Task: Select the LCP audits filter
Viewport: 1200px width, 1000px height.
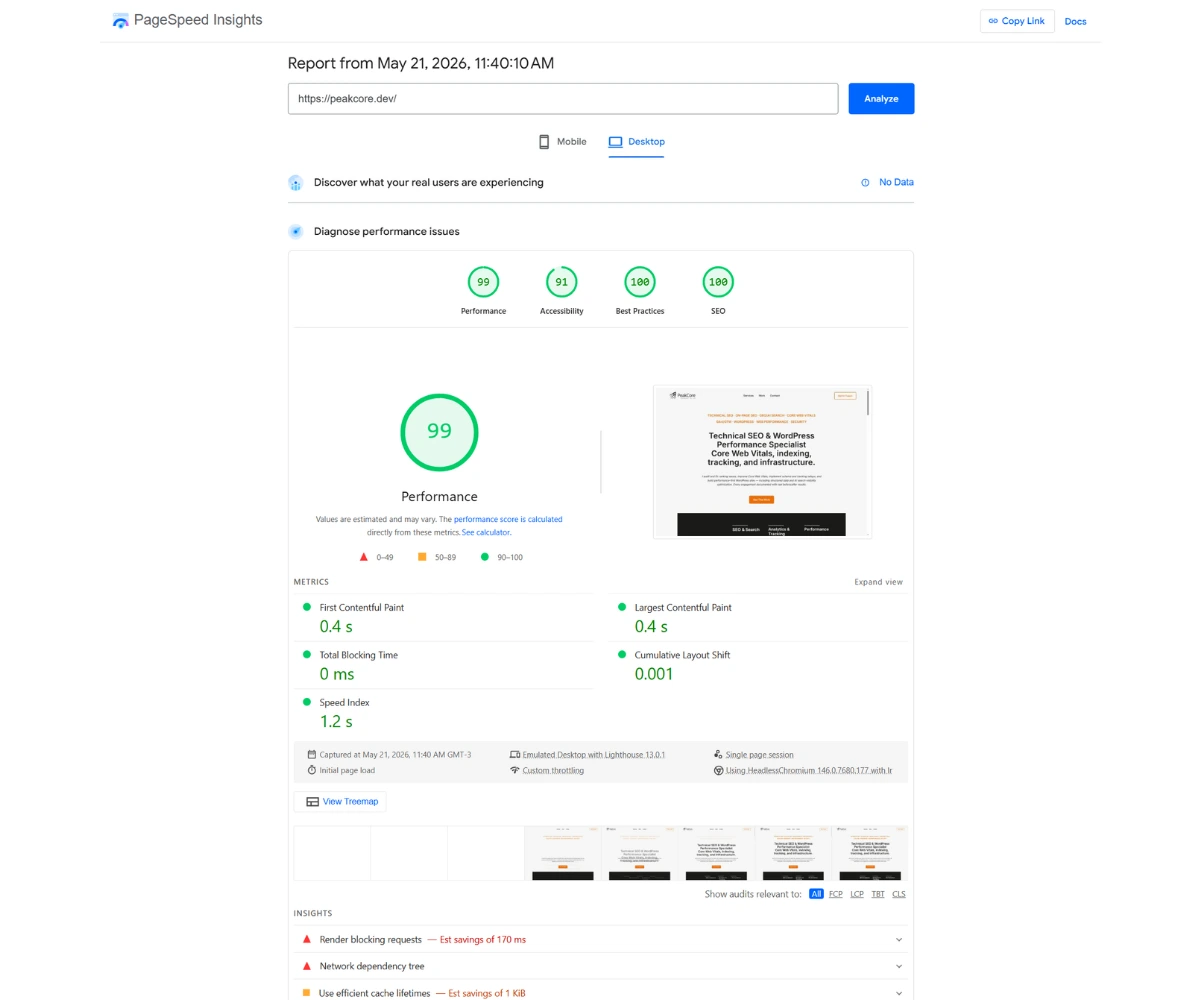Action: pos(857,894)
